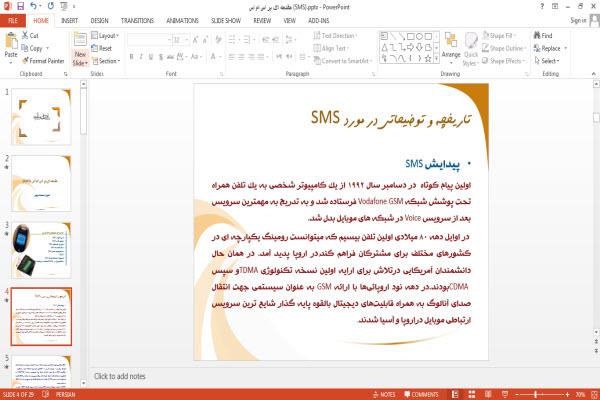Screen dimensions: 600x400
Task: Open PowerPoint Help question mark
Action: tap(542, 6)
